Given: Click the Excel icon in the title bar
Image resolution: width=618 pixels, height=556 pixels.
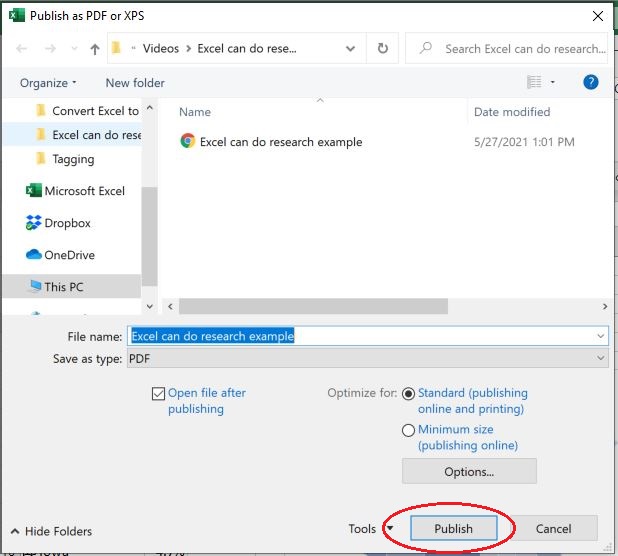Looking at the screenshot, I should (17, 15).
